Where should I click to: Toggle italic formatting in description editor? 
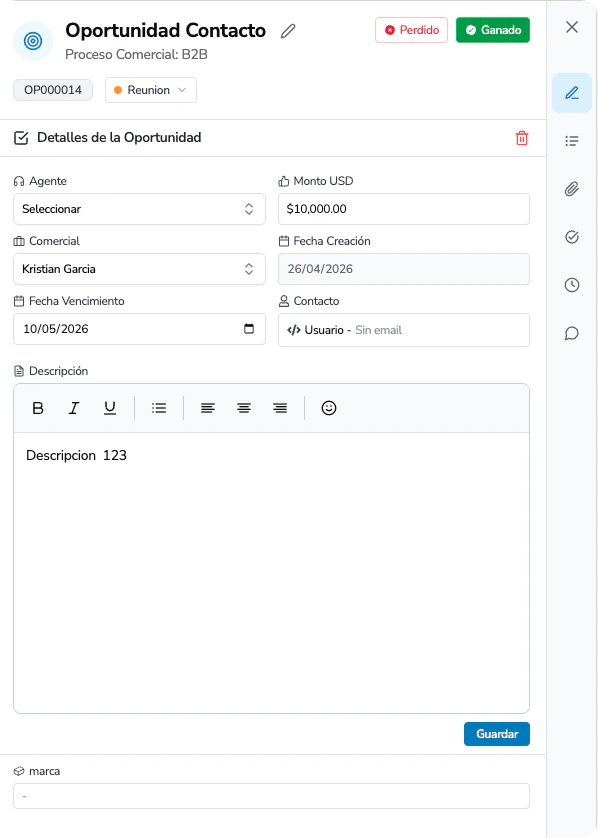[74, 408]
